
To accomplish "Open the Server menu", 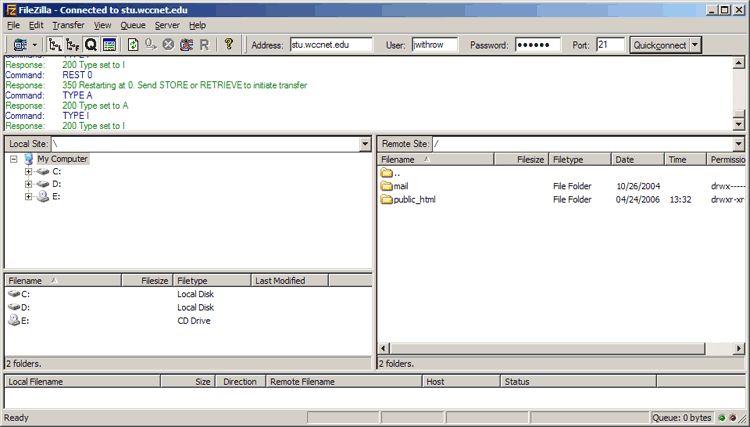I will click(167, 25).
